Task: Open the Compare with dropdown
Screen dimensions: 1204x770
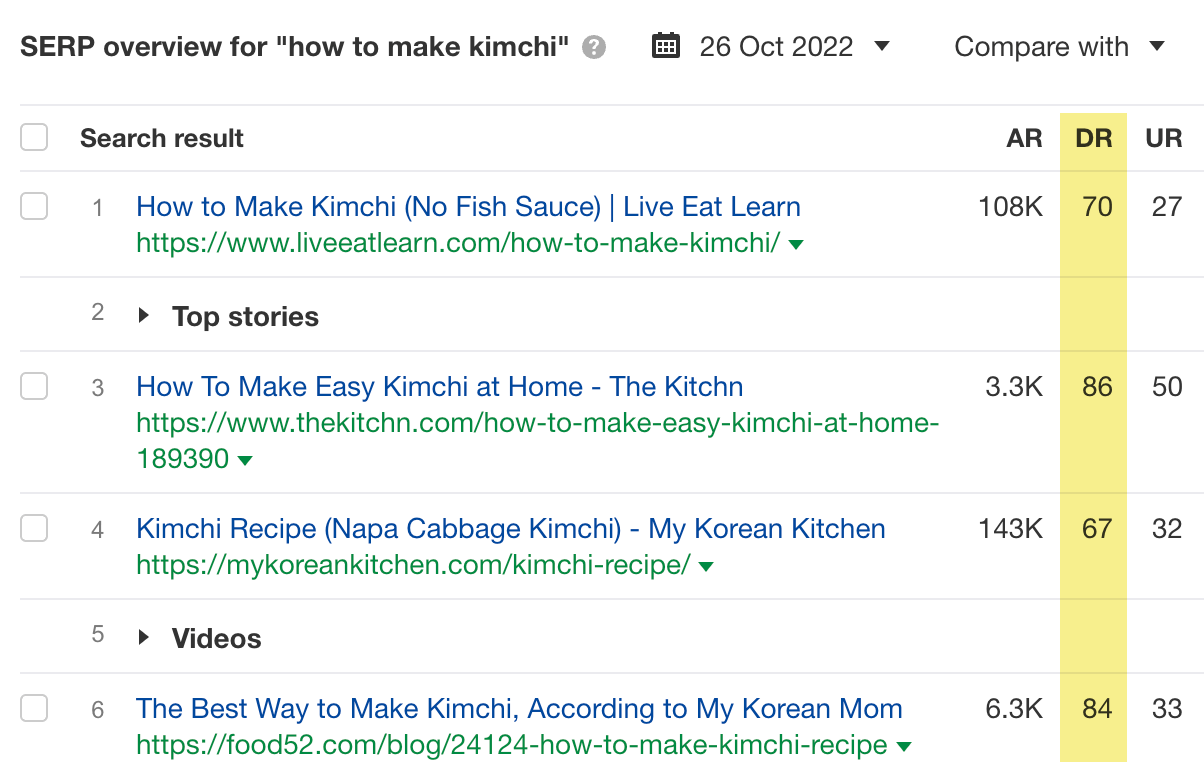Action: pos(1157,46)
